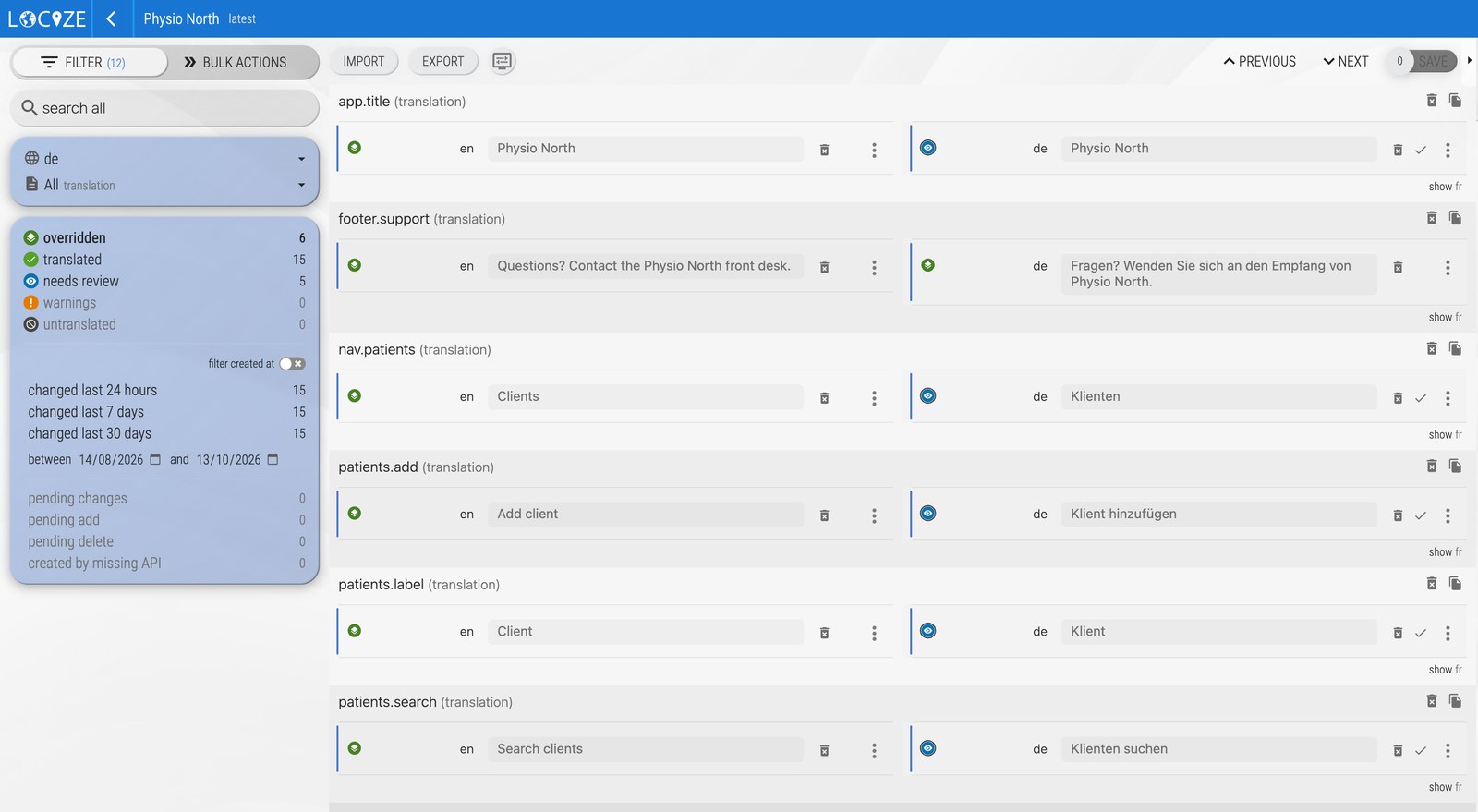
Task: Select the FILTER (12) tab
Action: tap(89, 62)
